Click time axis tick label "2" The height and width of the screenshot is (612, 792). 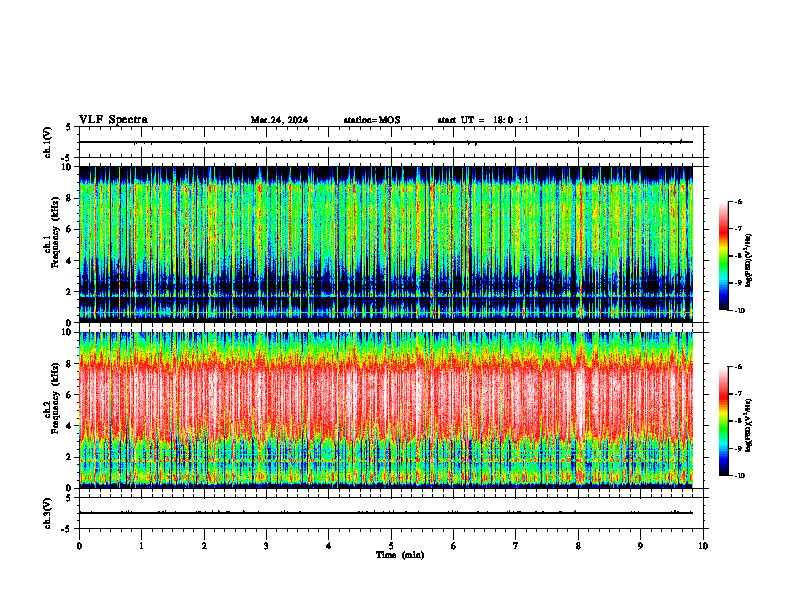click(204, 546)
